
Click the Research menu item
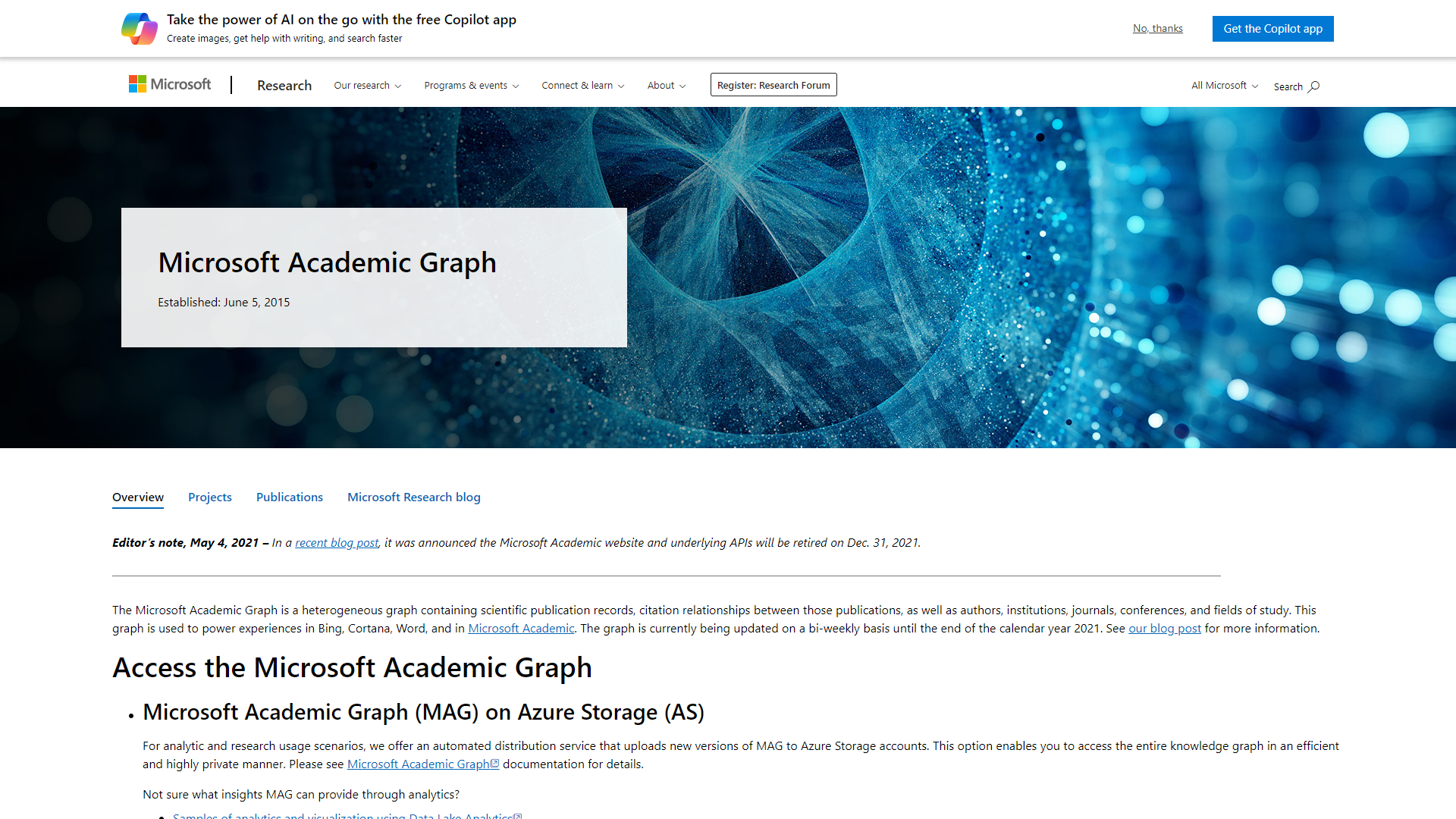point(284,85)
